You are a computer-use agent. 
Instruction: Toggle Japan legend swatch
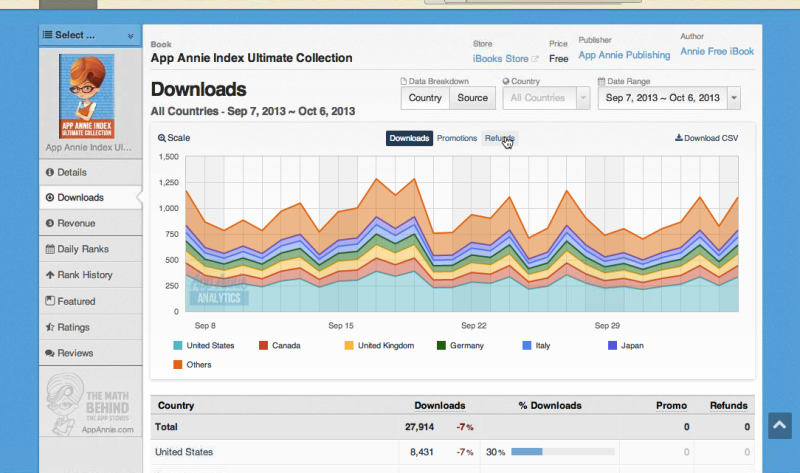click(x=612, y=345)
